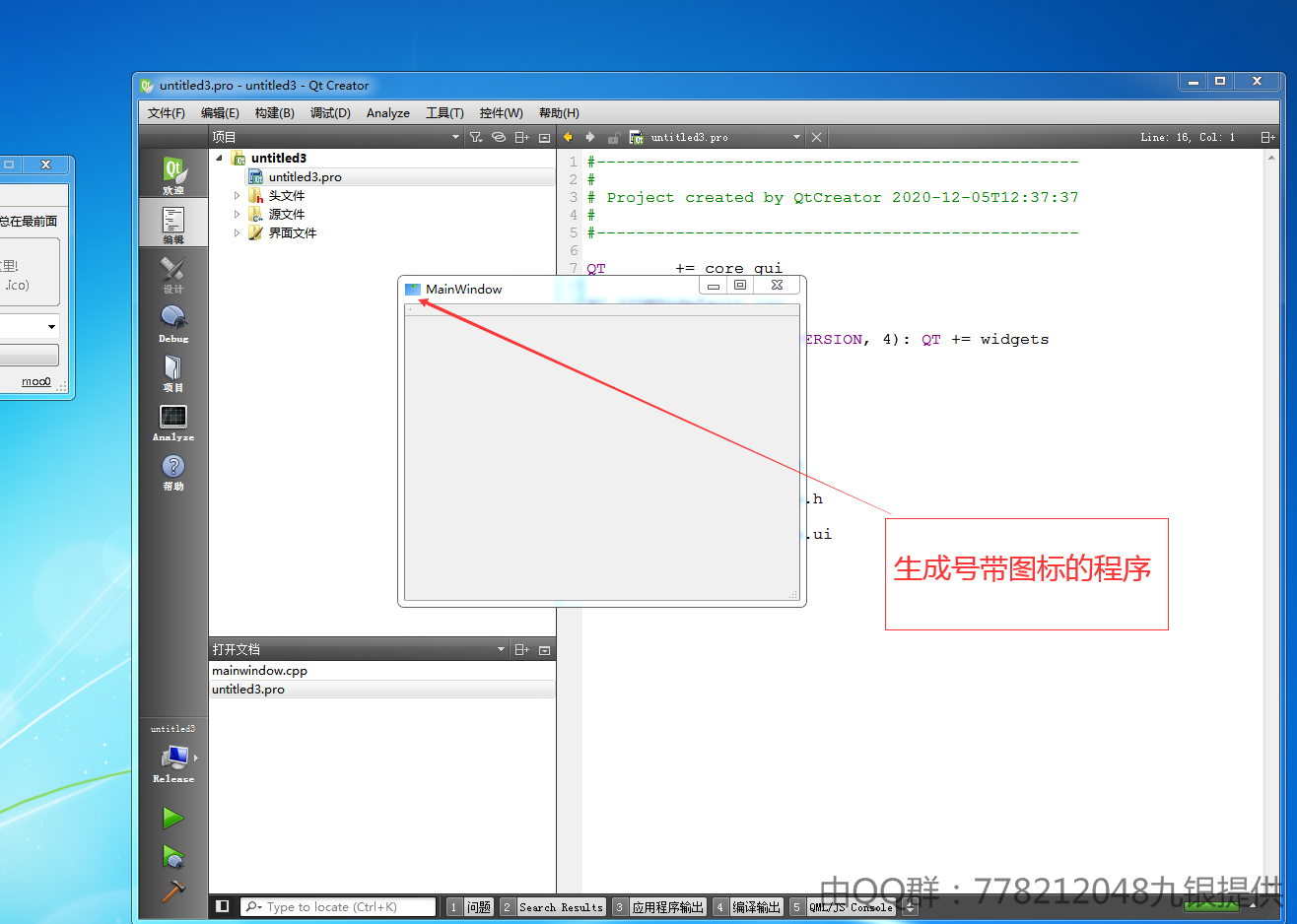Image resolution: width=1297 pixels, height=924 pixels.
Task: Close the Projects side pane
Action: click(544, 137)
